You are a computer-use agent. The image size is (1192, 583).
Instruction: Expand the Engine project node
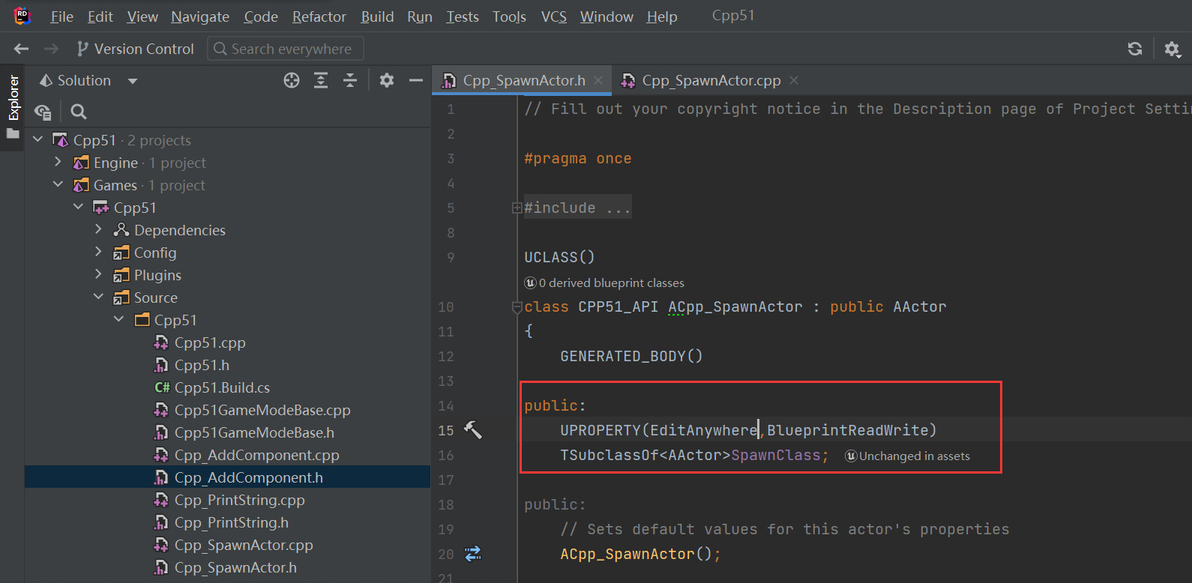pos(57,163)
